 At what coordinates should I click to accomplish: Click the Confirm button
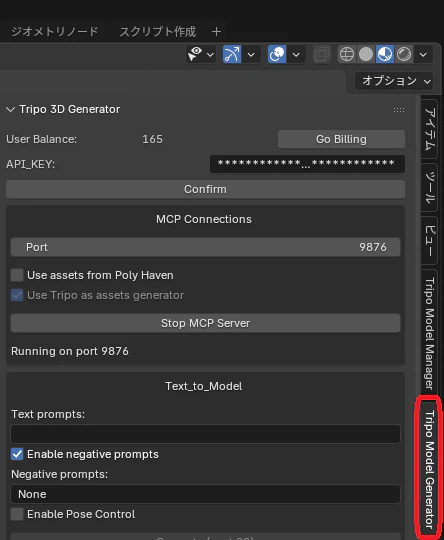coord(205,189)
